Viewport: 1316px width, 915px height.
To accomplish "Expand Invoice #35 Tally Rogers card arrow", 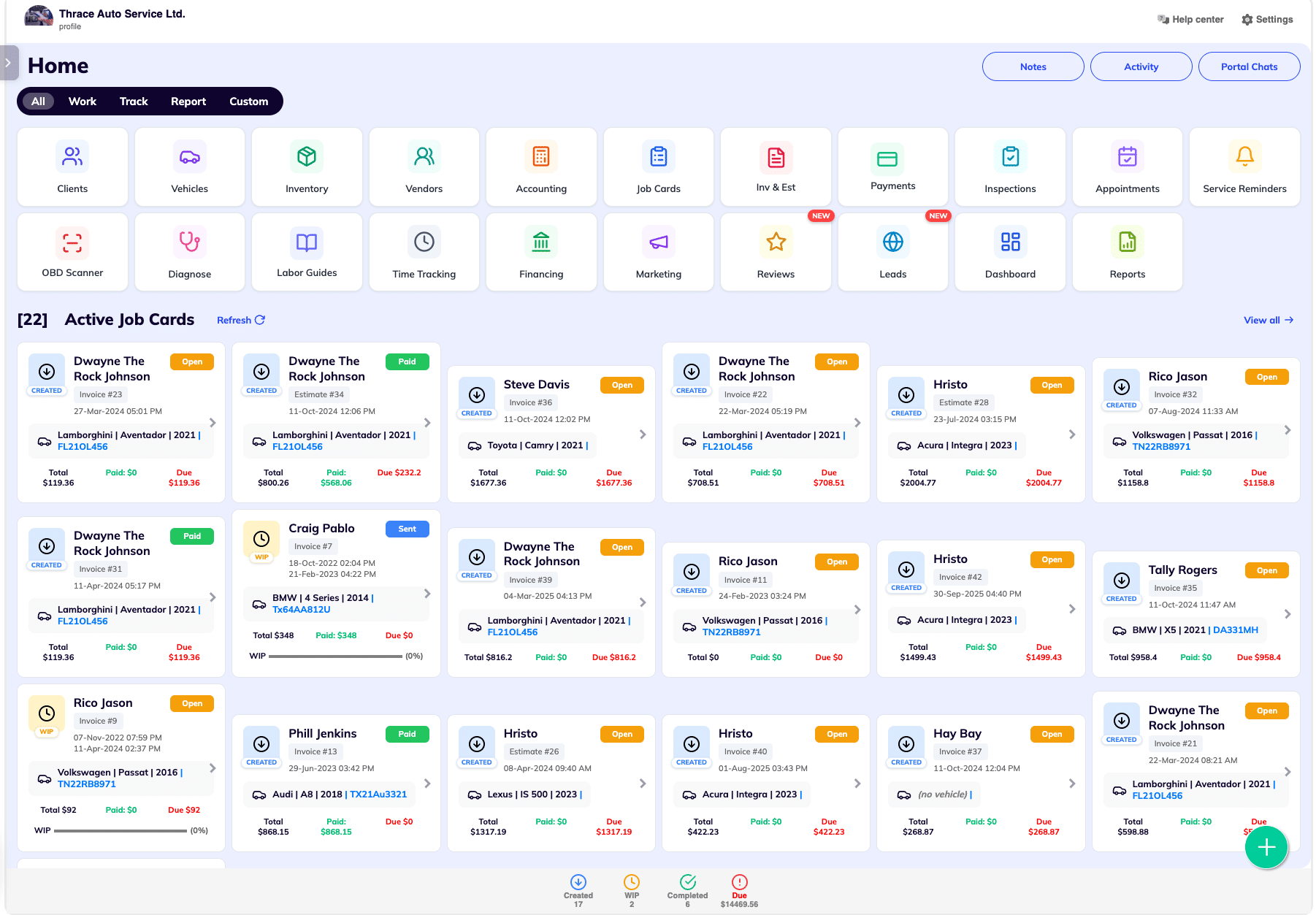I will (x=1288, y=614).
